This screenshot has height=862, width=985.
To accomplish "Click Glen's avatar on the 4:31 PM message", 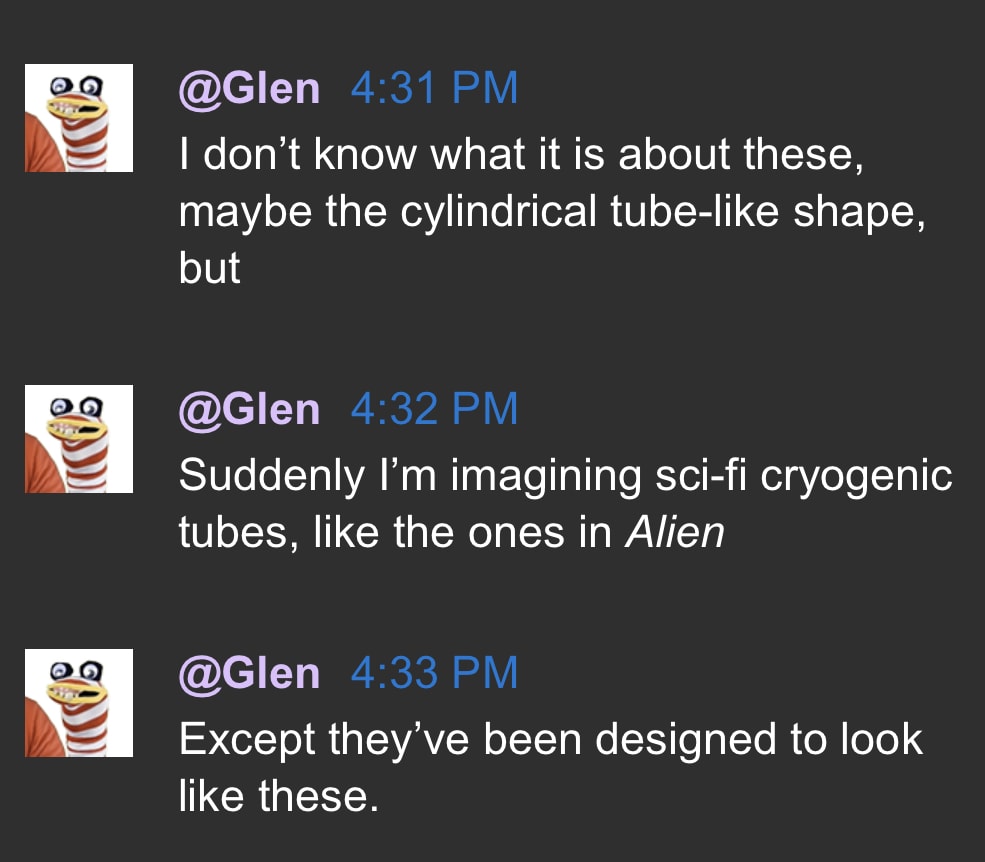I will pos(79,118).
